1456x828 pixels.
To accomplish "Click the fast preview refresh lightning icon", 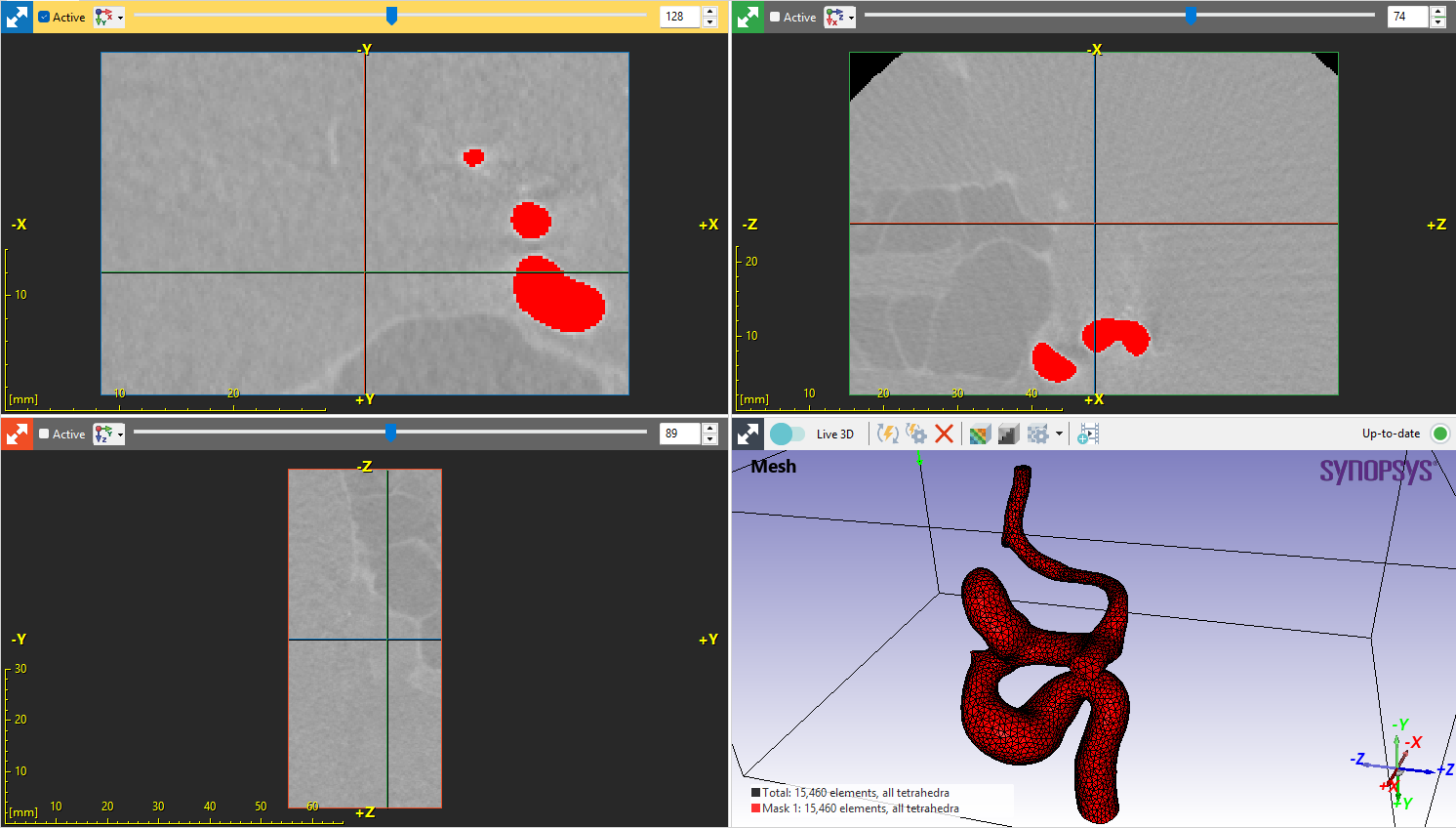I will (887, 434).
